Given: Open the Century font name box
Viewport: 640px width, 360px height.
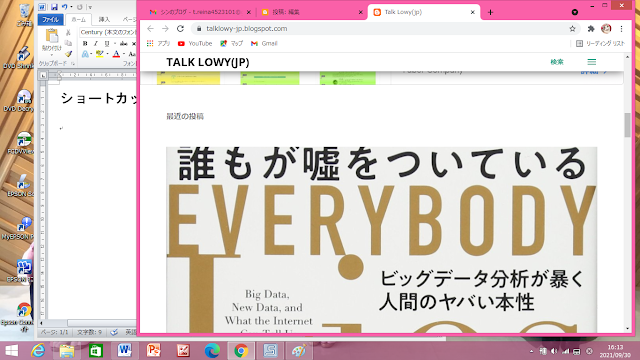Looking at the screenshot, I should click(x=107, y=32).
